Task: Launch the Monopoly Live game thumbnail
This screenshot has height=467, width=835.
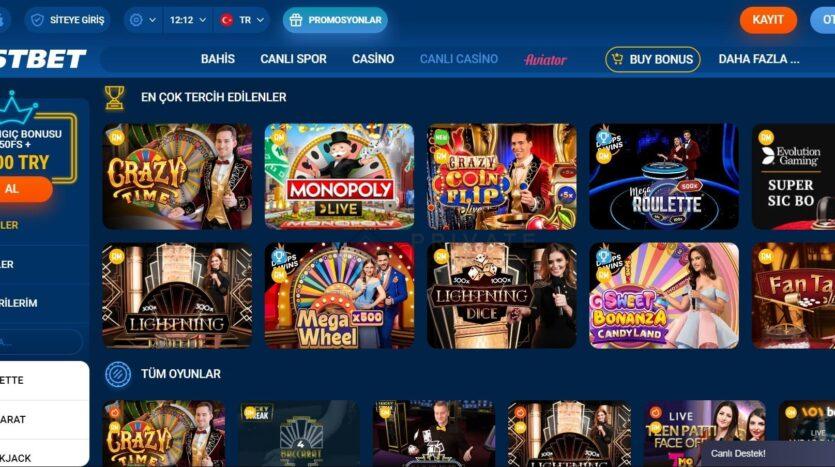Action: coord(339,177)
